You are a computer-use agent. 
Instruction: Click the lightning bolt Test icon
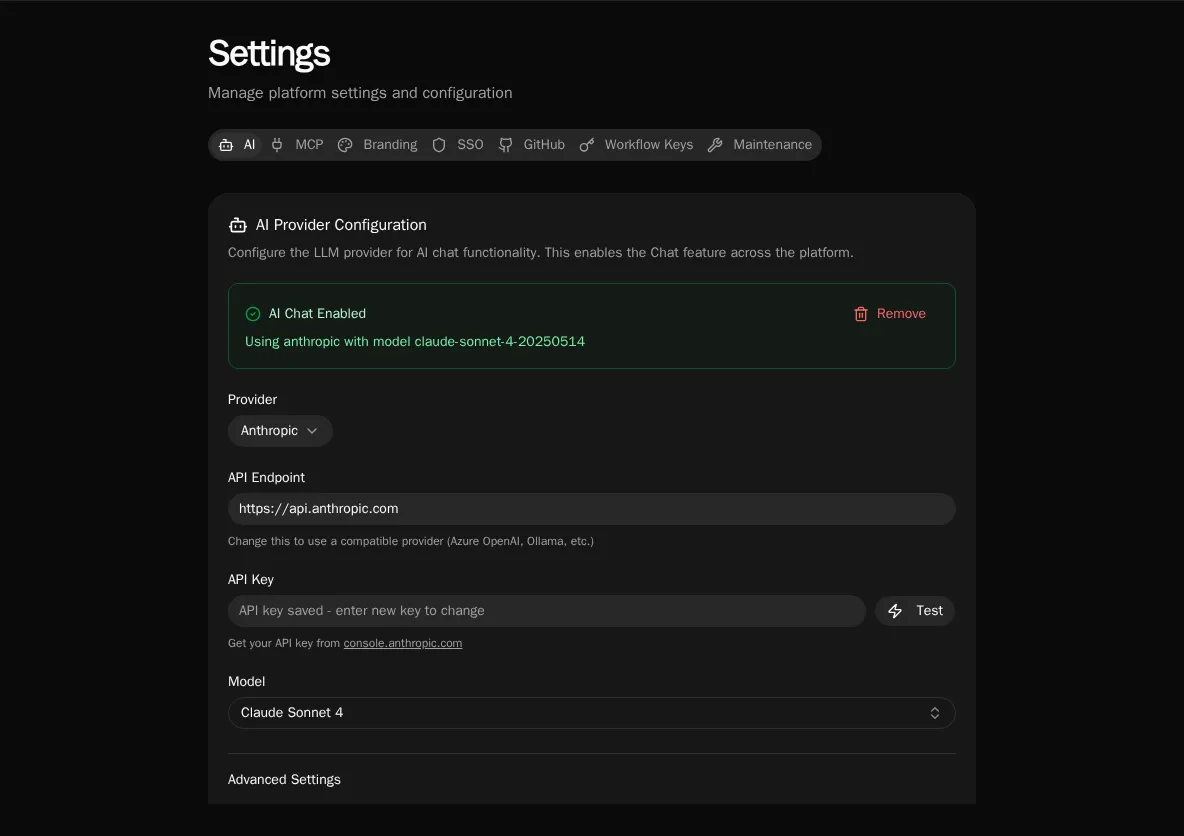[x=895, y=611]
